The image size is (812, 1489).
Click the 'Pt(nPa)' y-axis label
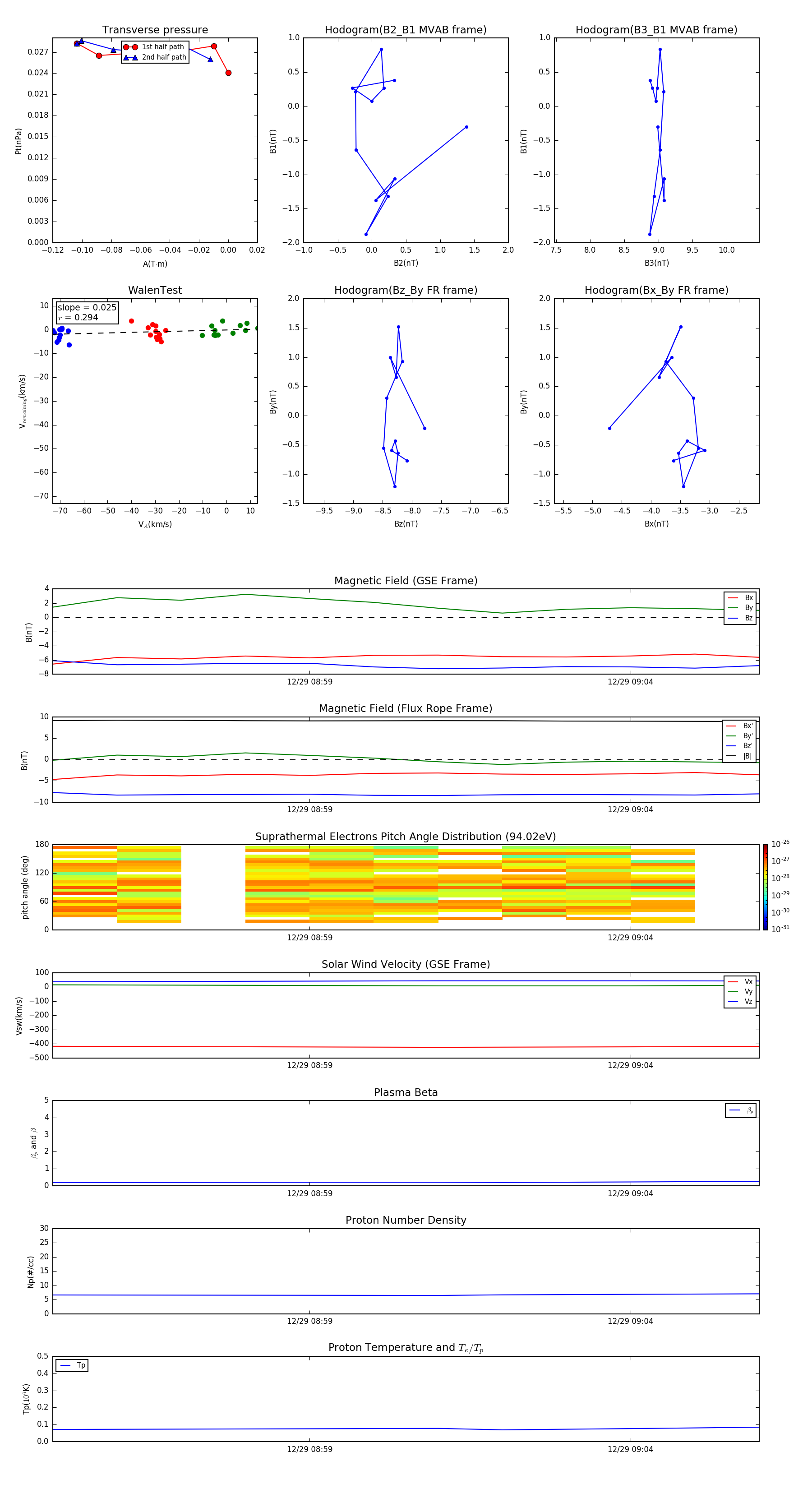[18, 141]
